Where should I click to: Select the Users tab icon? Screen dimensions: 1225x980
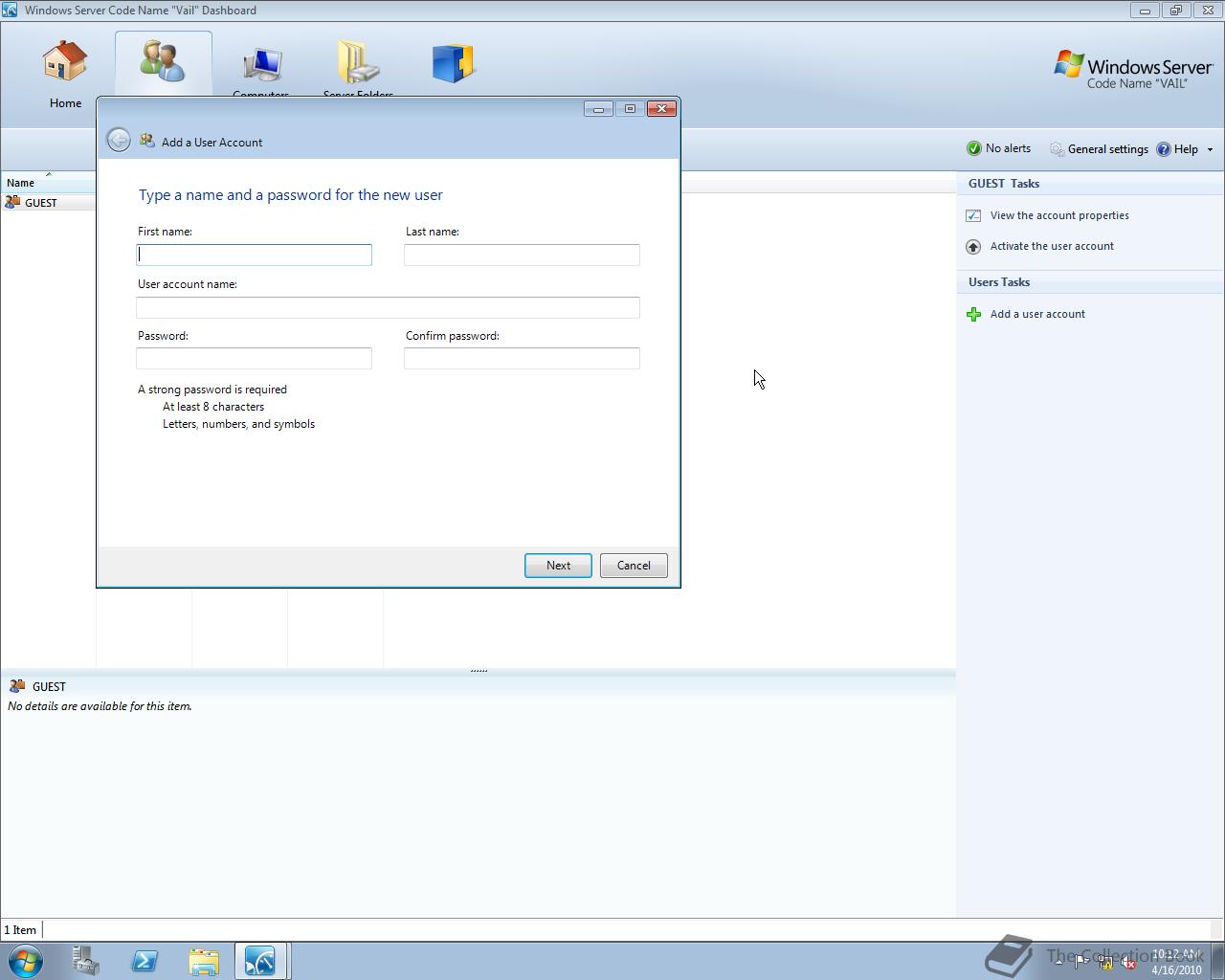[163, 60]
